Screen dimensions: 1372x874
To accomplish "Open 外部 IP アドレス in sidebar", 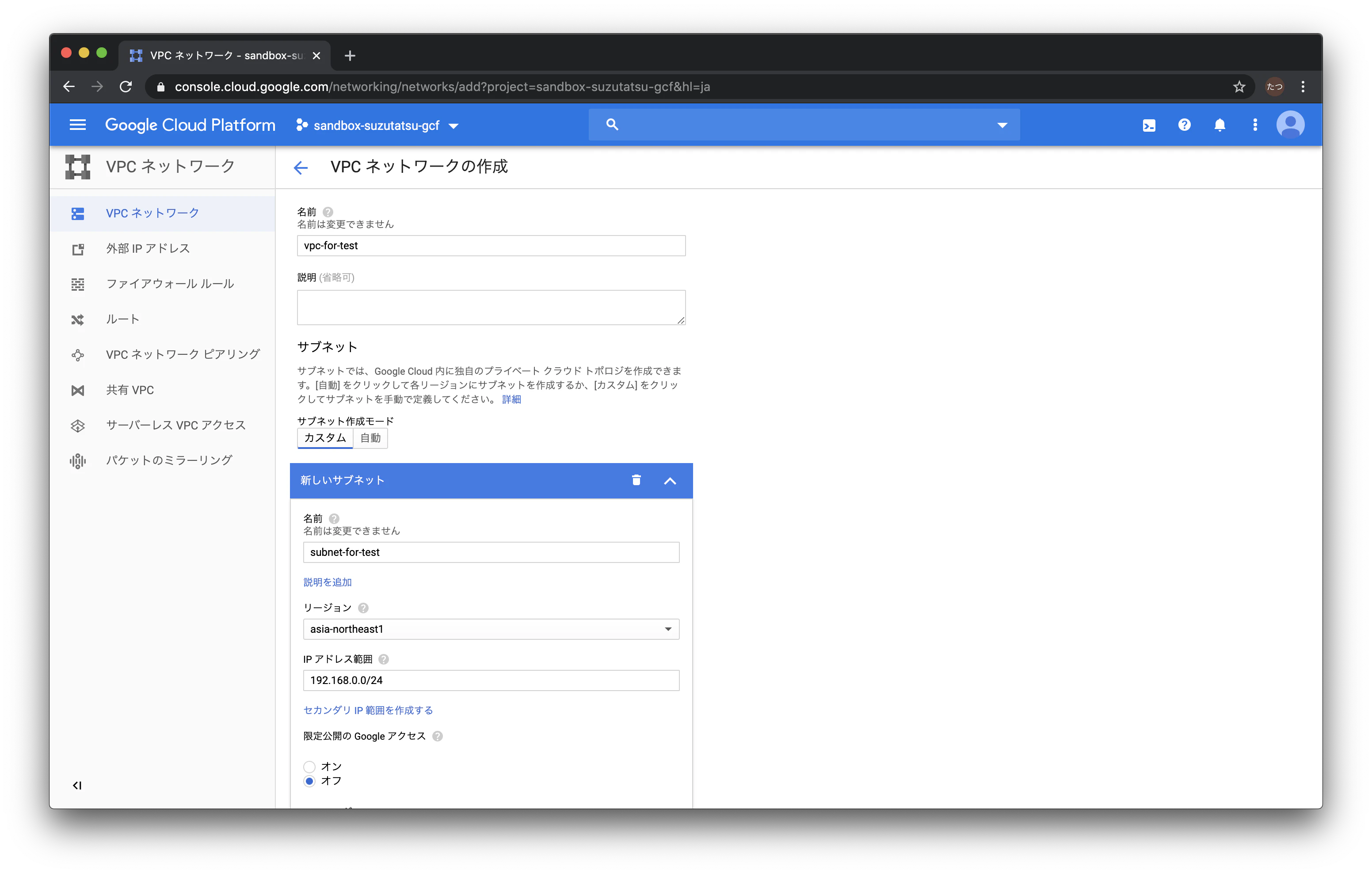I will 162,248.
